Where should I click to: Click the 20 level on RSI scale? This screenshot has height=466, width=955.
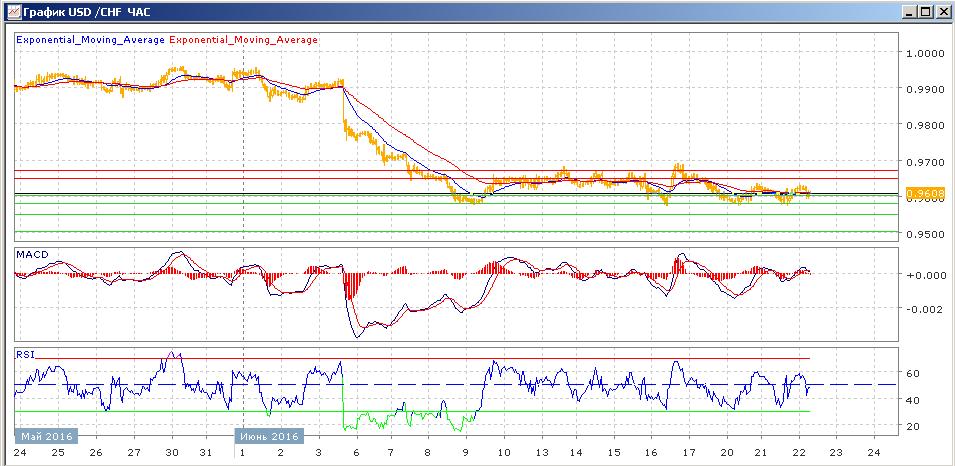pyautogui.click(x=913, y=426)
